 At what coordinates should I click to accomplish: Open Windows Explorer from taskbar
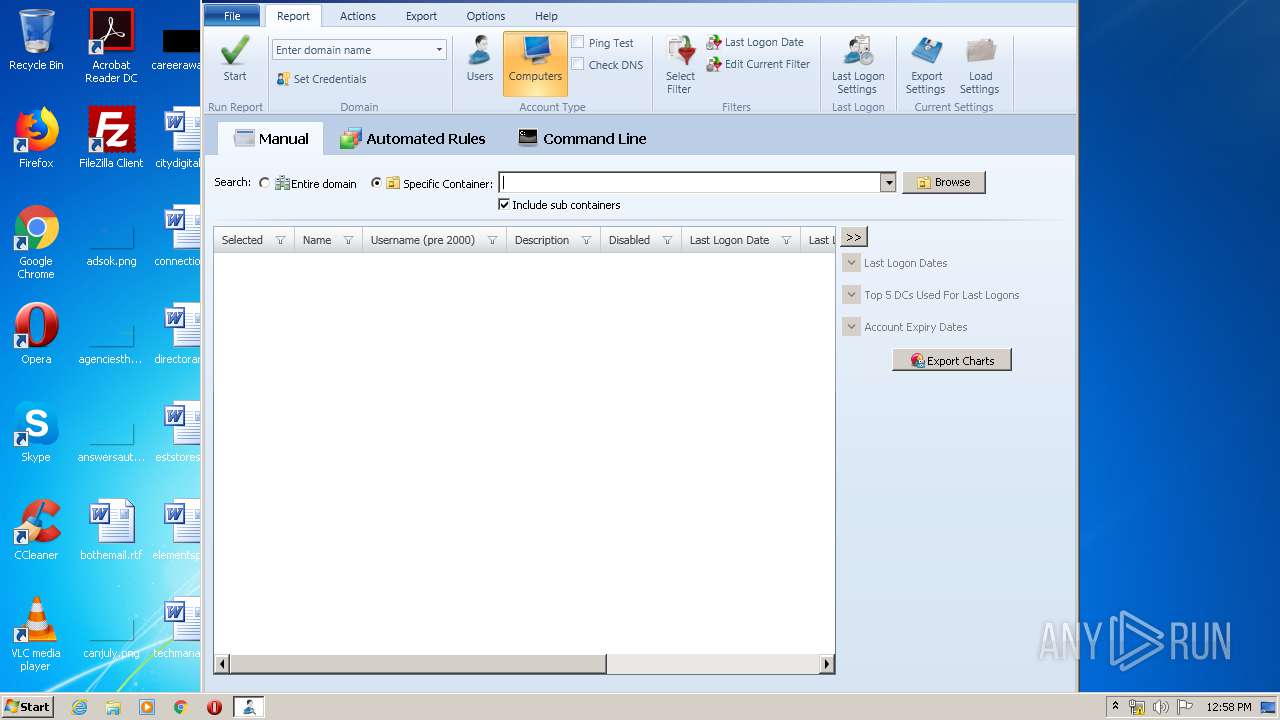113,707
